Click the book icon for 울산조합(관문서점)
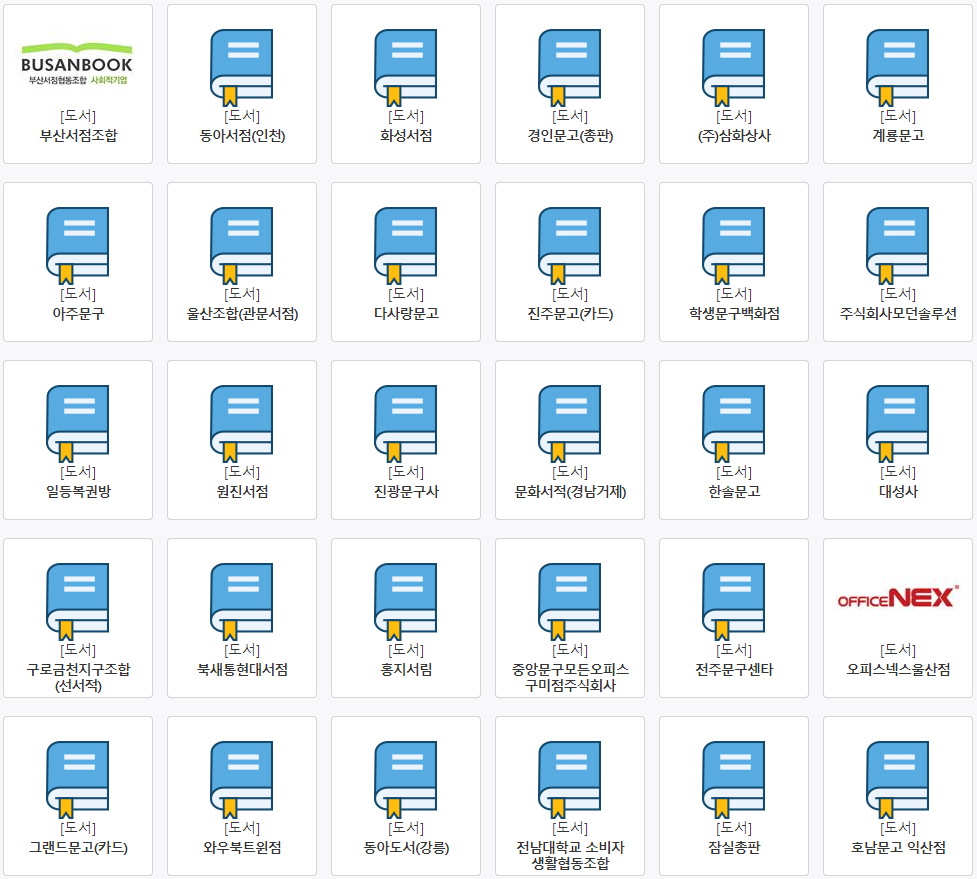 coord(242,245)
